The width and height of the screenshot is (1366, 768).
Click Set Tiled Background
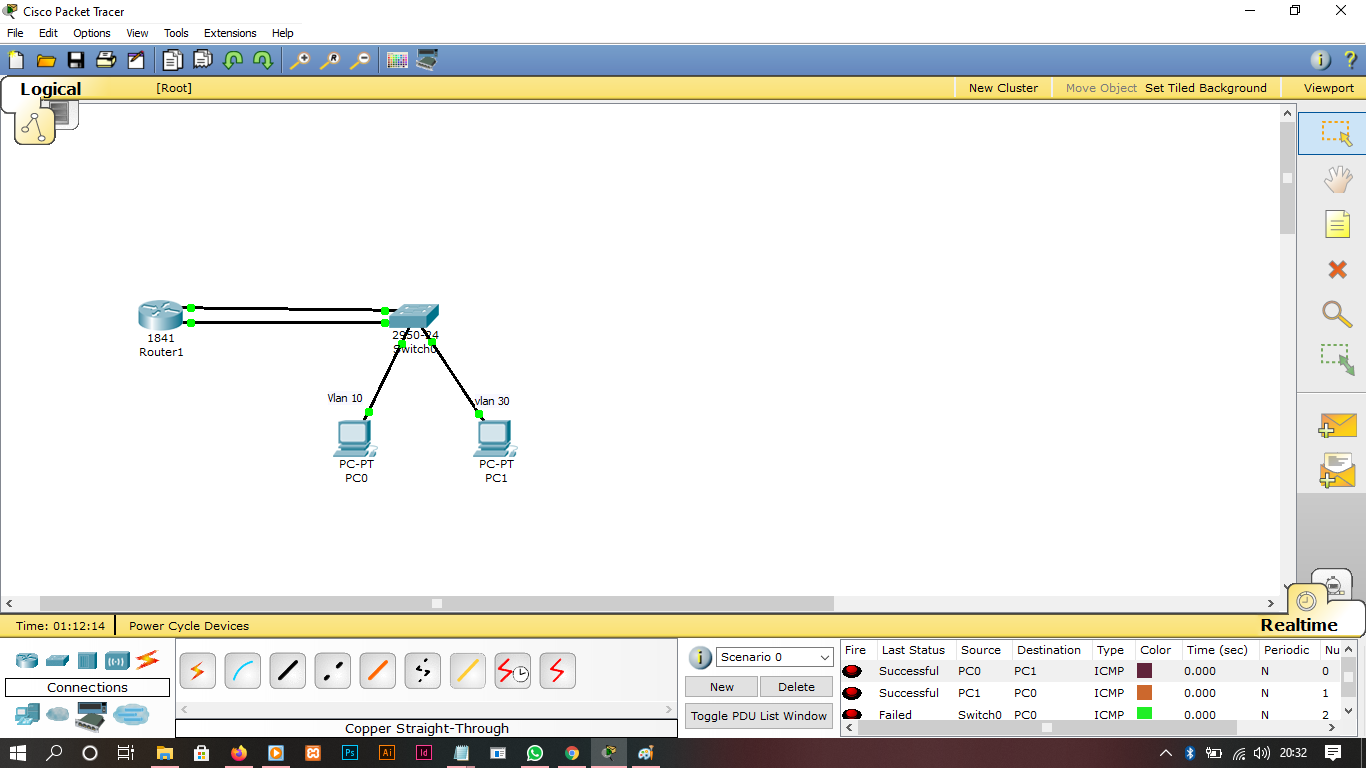pos(1205,88)
